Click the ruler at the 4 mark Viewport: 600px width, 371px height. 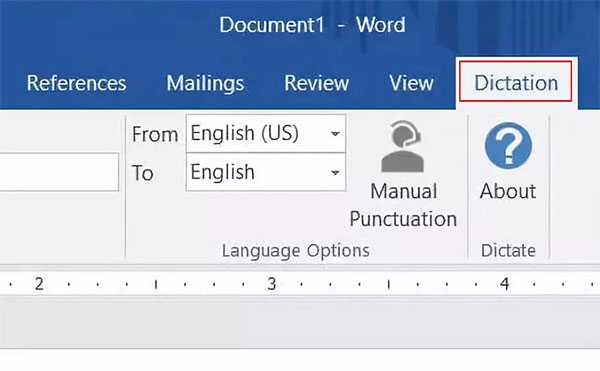pos(504,284)
